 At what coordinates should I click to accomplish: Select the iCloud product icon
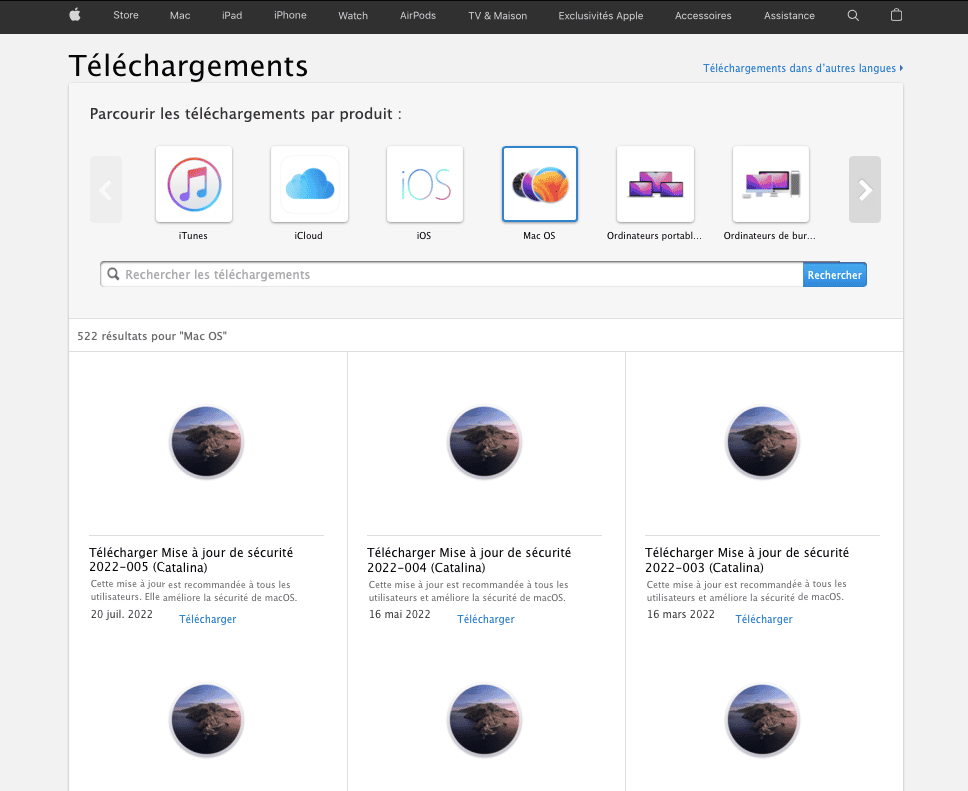[309, 184]
